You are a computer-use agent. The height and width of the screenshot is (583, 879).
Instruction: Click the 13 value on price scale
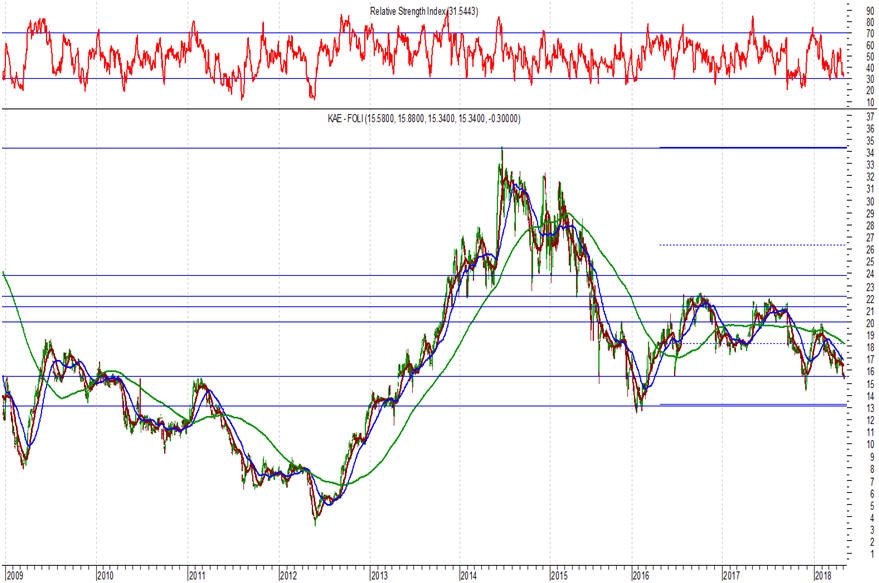click(x=870, y=408)
